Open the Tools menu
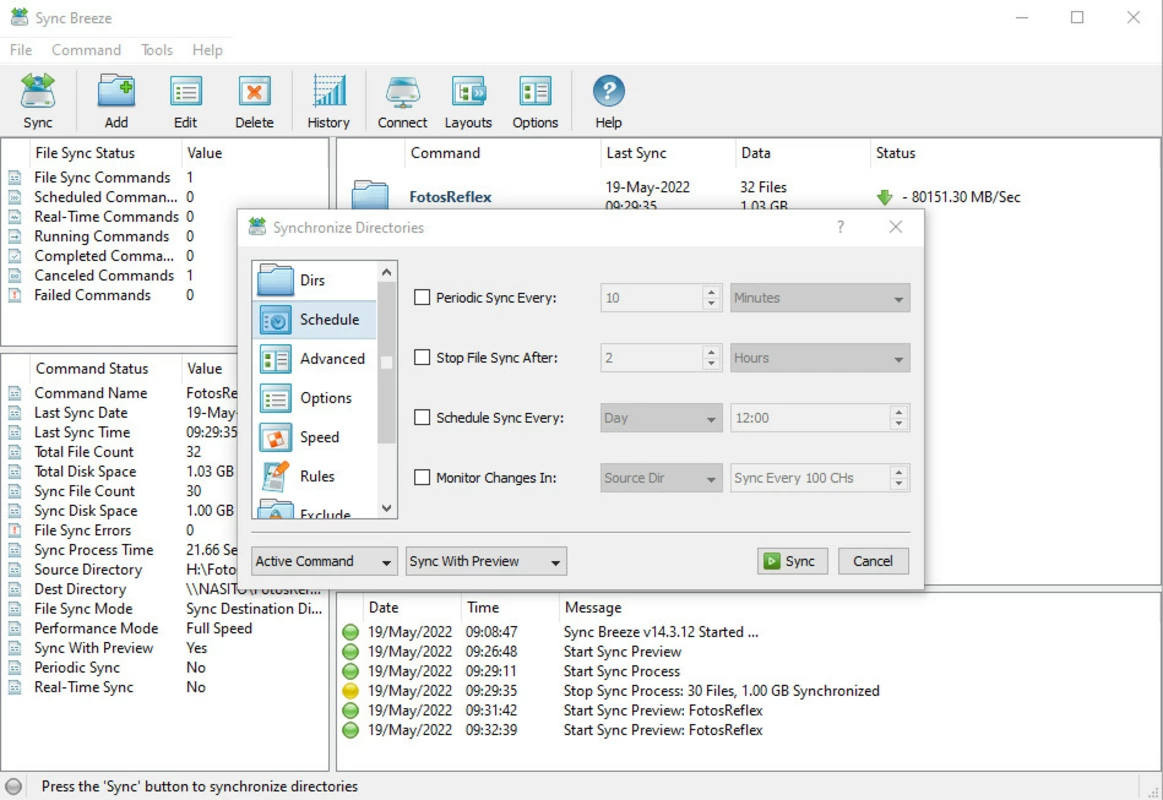This screenshot has height=800, width=1163. (x=157, y=50)
